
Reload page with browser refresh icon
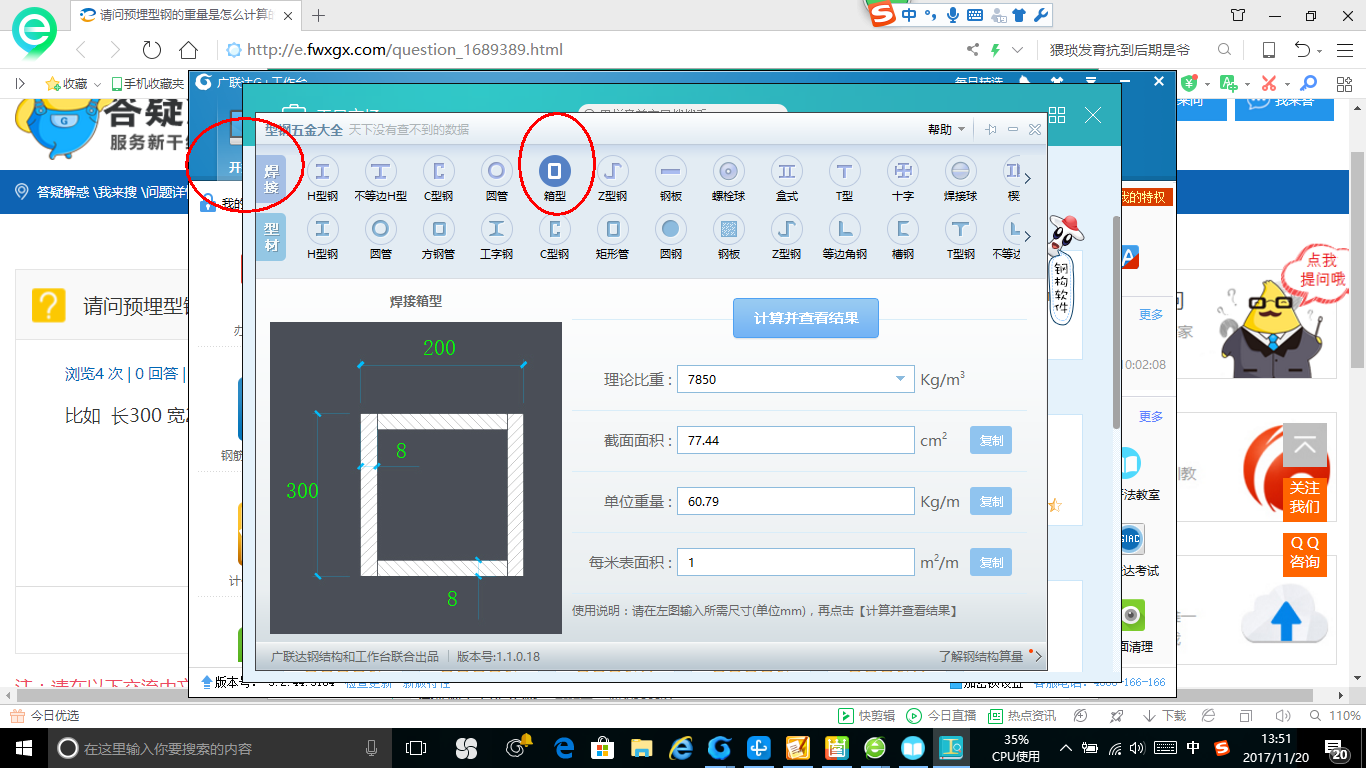(x=151, y=50)
